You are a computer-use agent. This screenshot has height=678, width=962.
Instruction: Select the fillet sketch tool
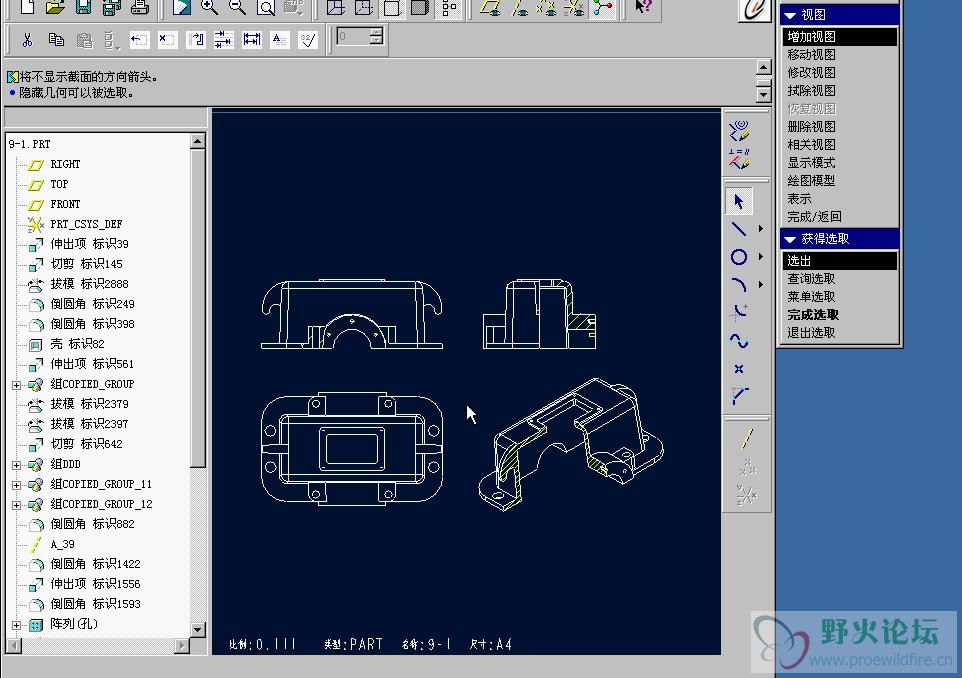739,312
